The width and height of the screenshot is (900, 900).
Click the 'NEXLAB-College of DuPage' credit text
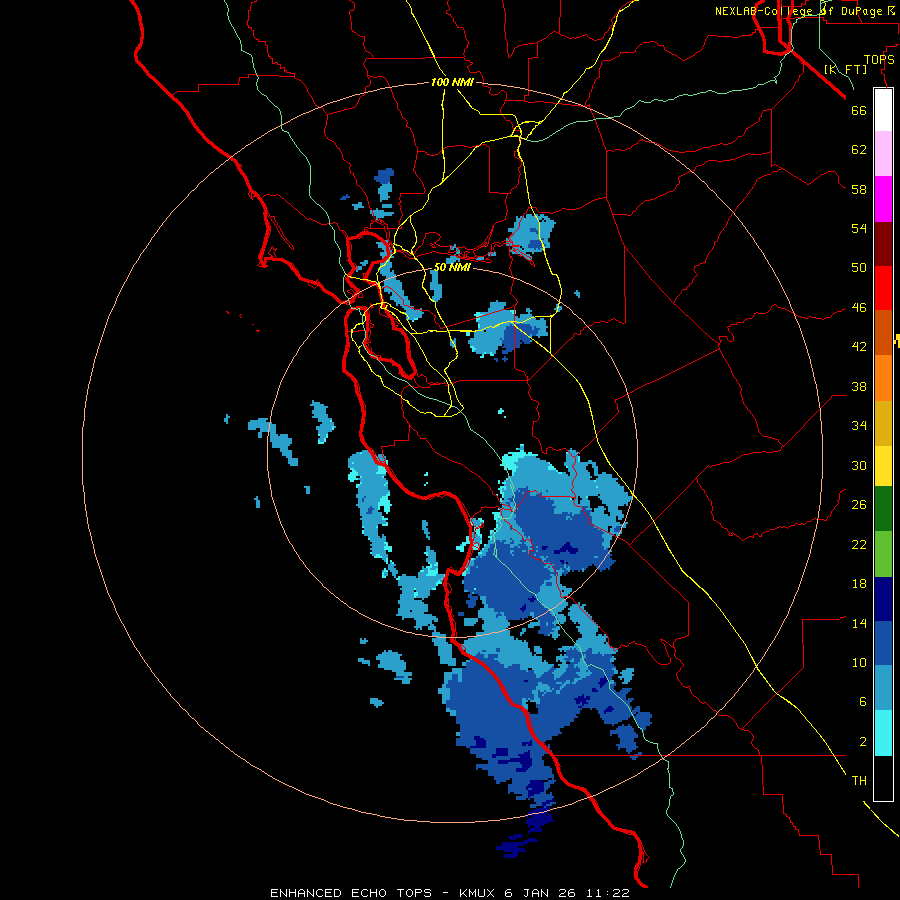(798, 11)
